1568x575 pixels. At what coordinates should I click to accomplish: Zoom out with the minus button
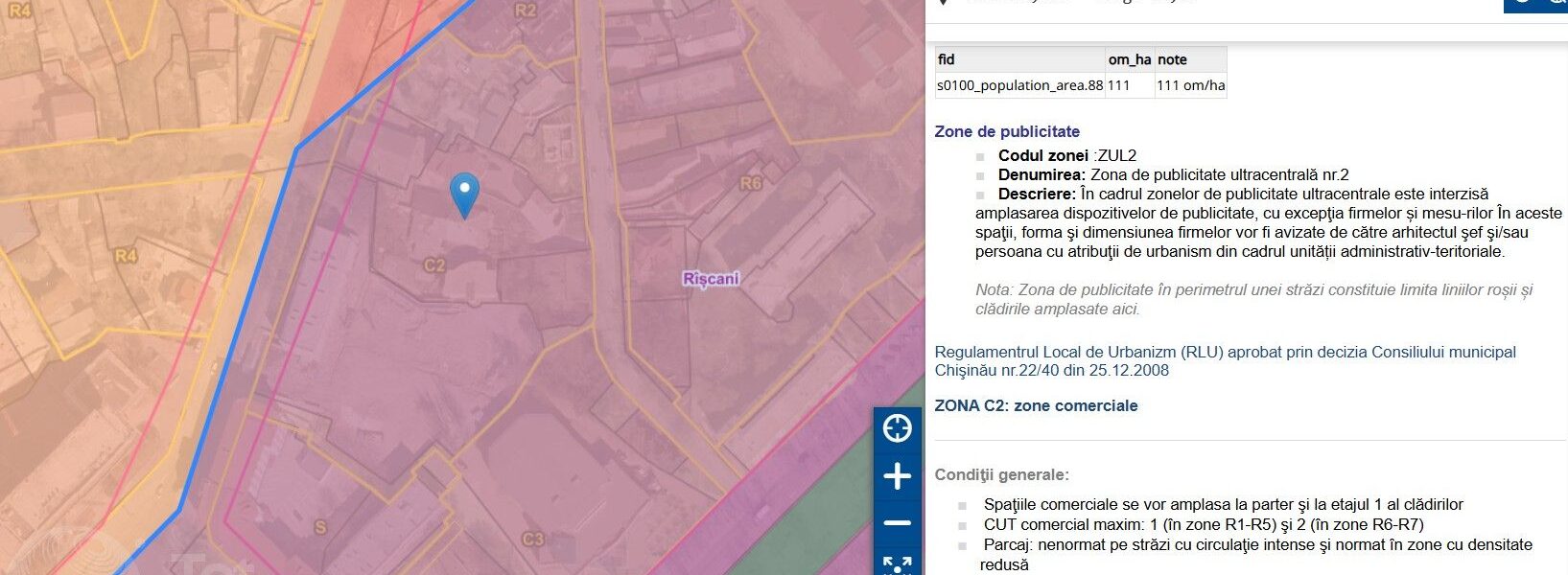pyautogui.click(x=897, y=523)
